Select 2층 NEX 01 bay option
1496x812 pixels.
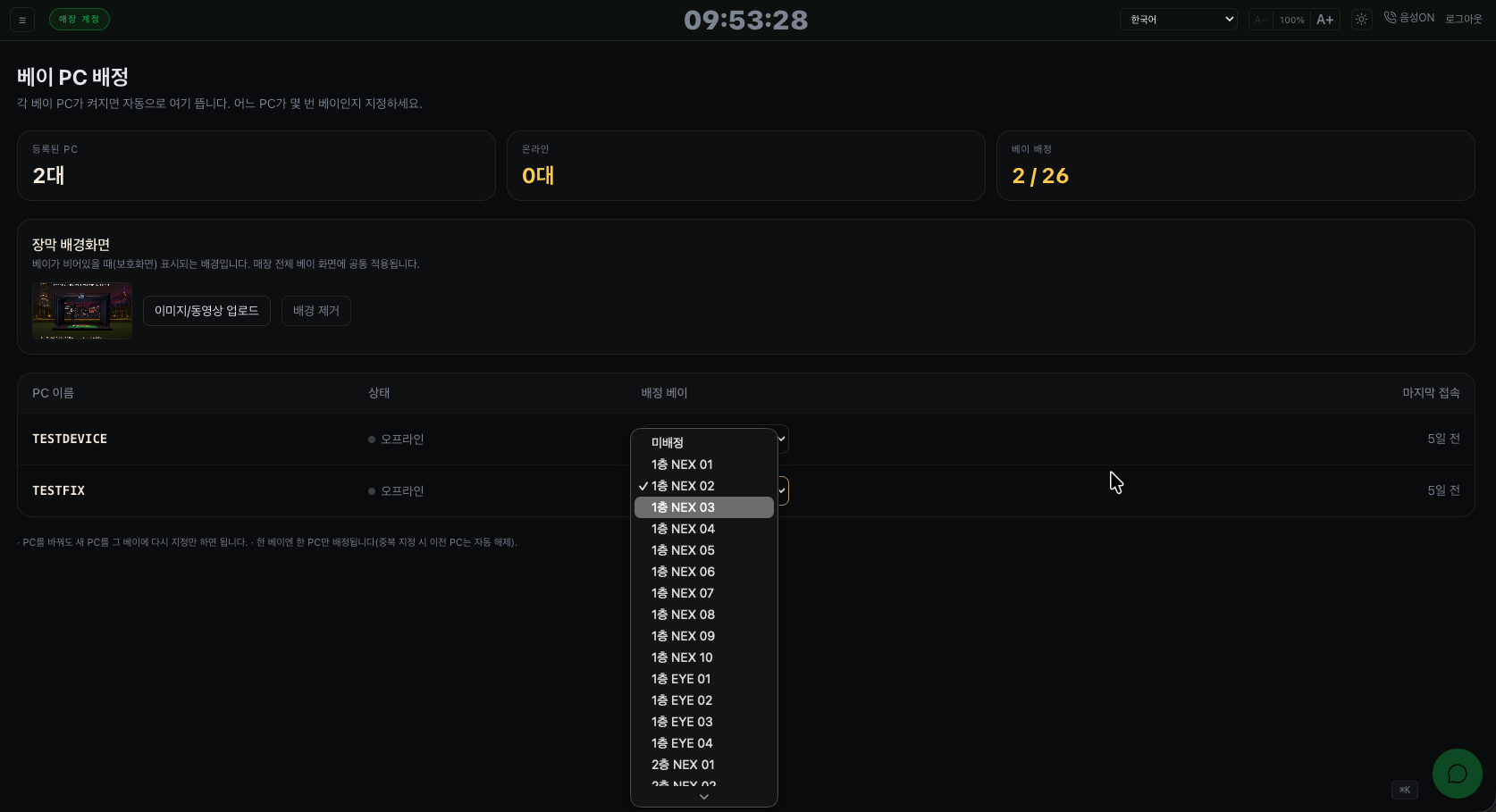[704, 765]
